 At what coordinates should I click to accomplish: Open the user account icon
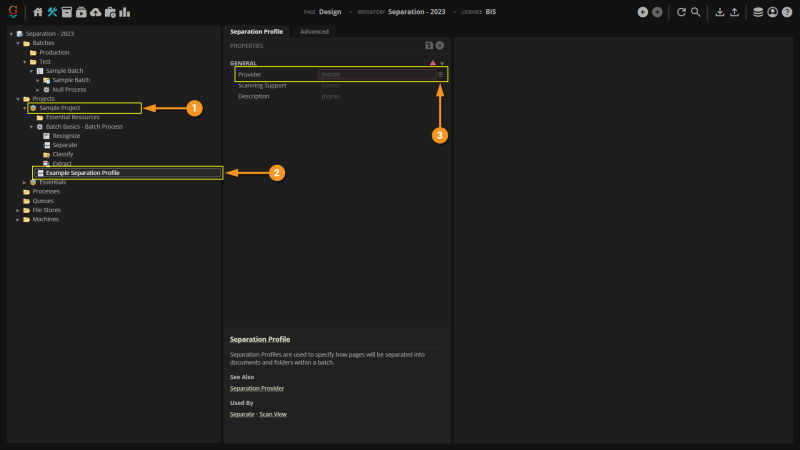[772, 12]
